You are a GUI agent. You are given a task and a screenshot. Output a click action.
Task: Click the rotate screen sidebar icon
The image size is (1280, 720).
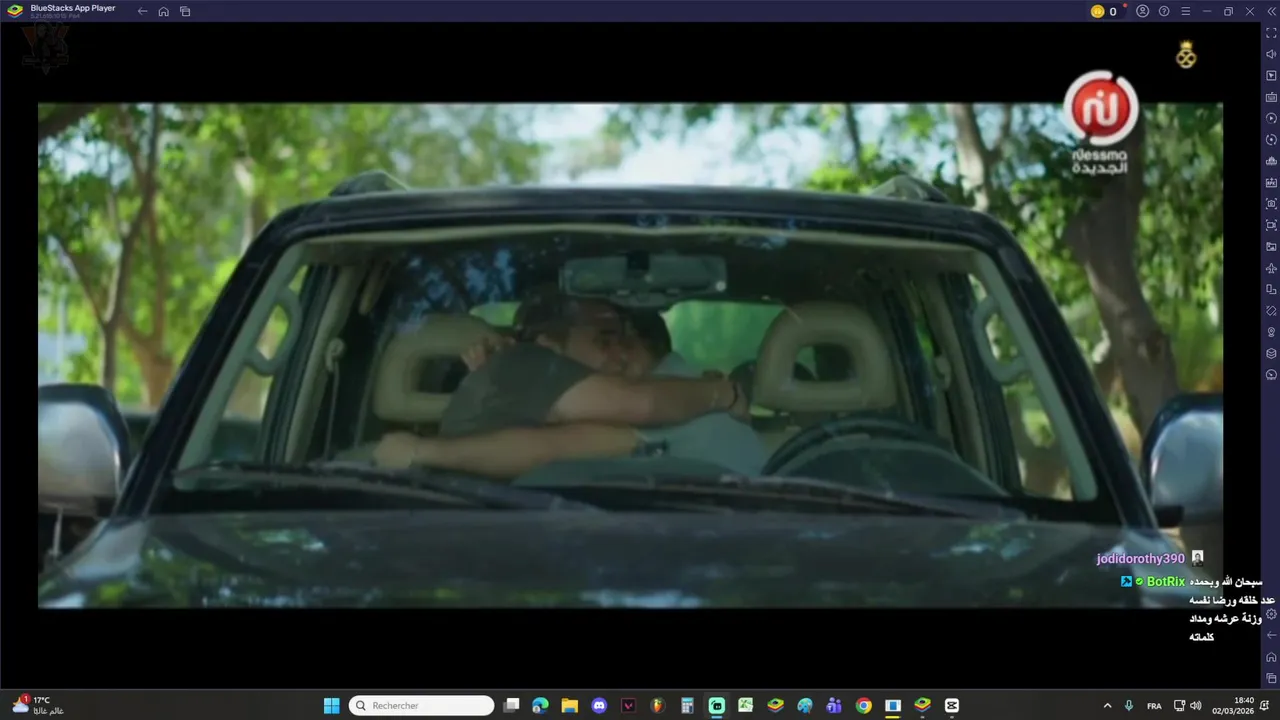point(1271,289)
